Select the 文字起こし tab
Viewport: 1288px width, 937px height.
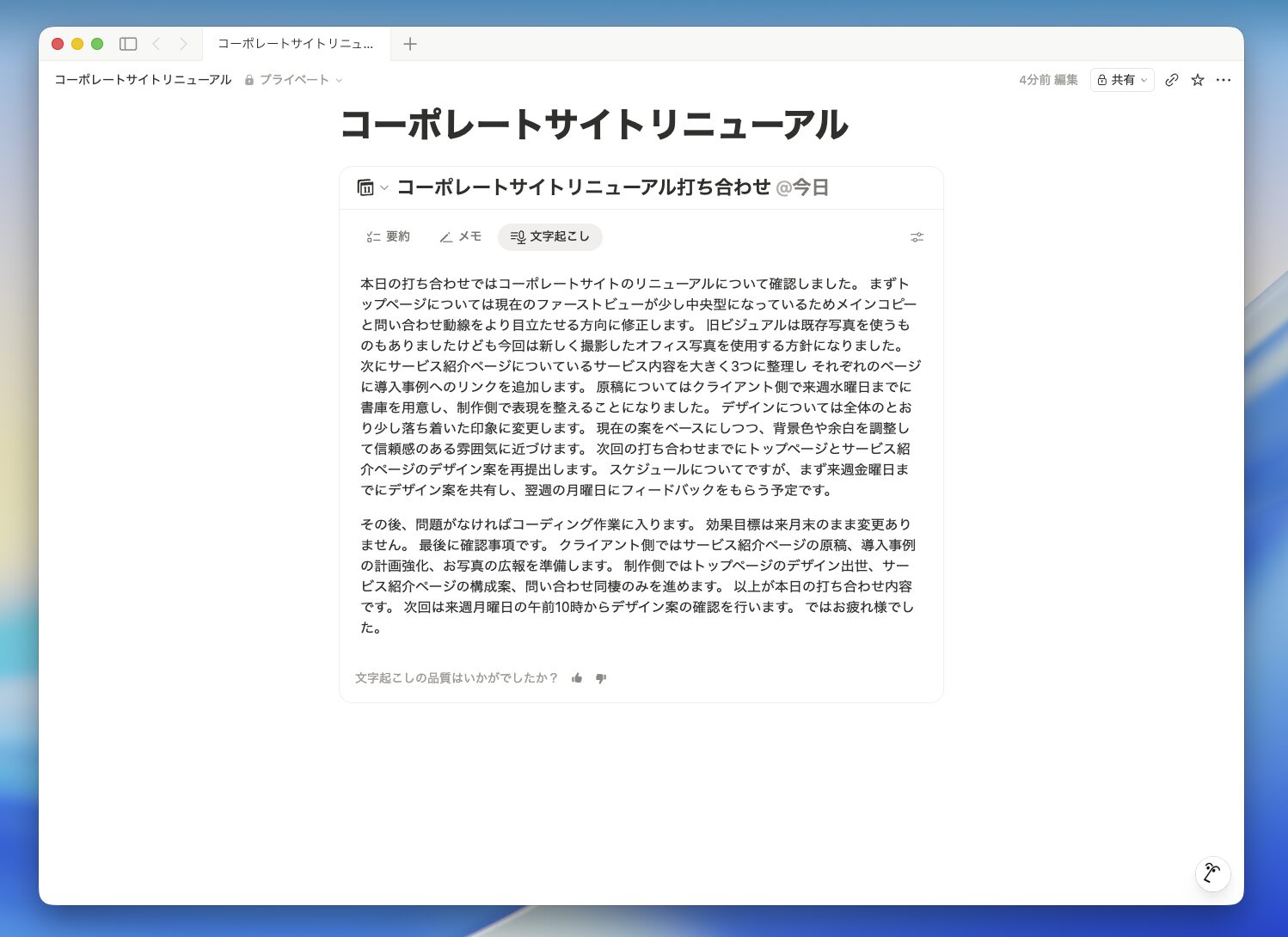coord(550,236)
